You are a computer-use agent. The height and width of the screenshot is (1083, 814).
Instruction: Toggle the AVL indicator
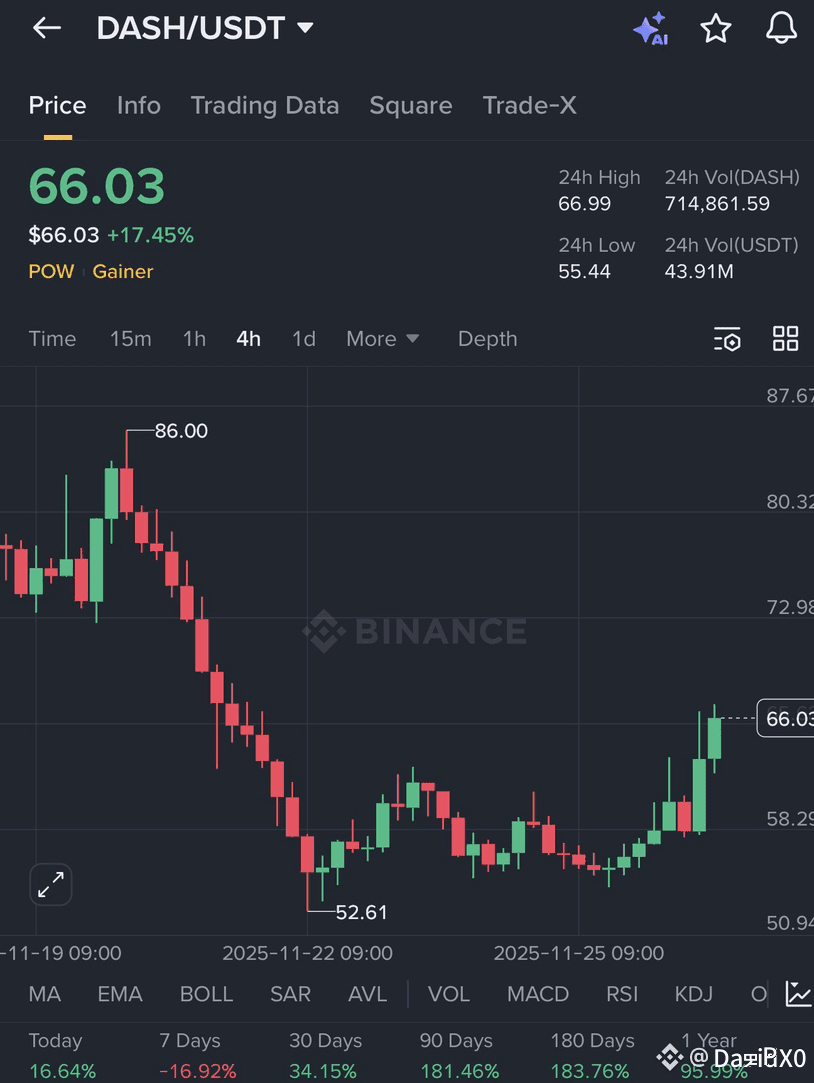click(367, 994)
